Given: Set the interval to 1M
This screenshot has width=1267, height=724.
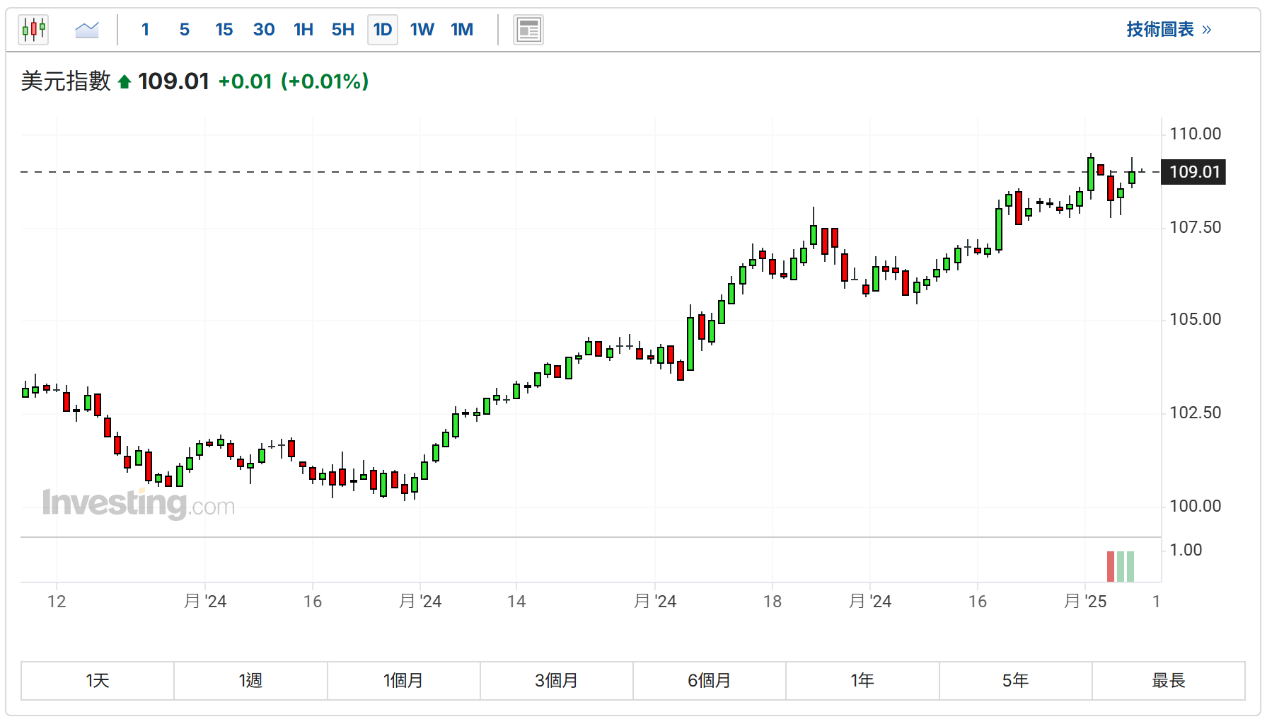Looking at the screenshot, I should coord(461,30).
